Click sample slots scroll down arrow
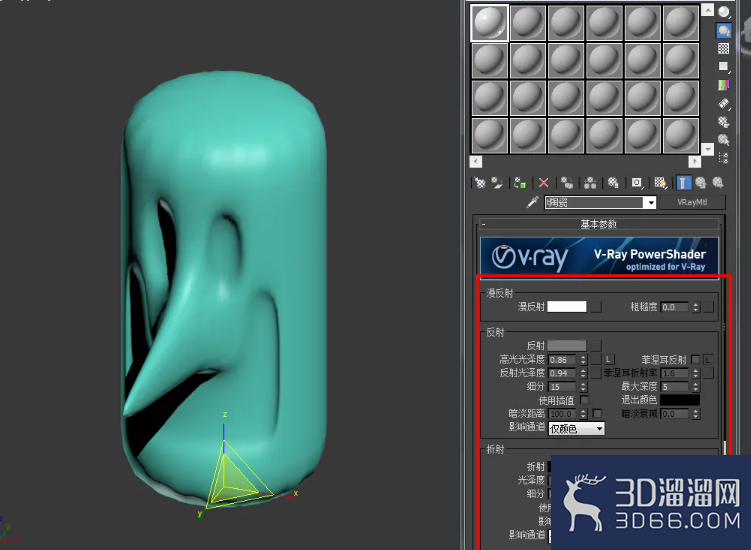Viewport: 751px width, 550px height. [707, 149]
